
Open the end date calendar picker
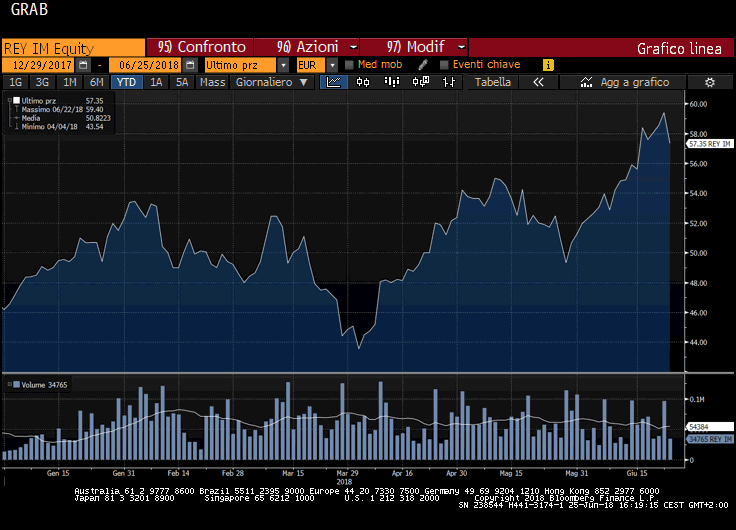[x=190, y=65]
